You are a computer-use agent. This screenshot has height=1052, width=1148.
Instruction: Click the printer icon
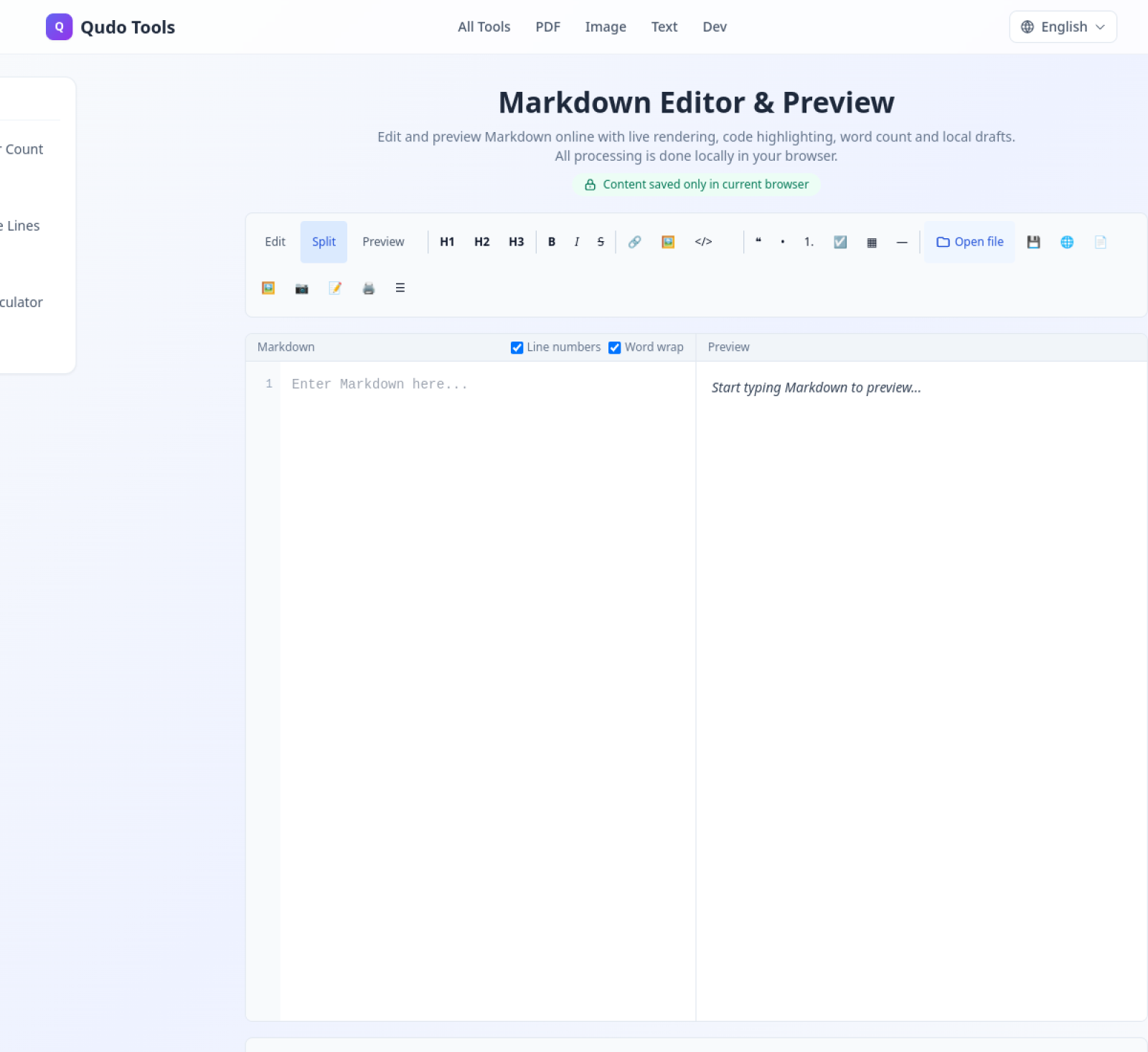click(369, 288)
